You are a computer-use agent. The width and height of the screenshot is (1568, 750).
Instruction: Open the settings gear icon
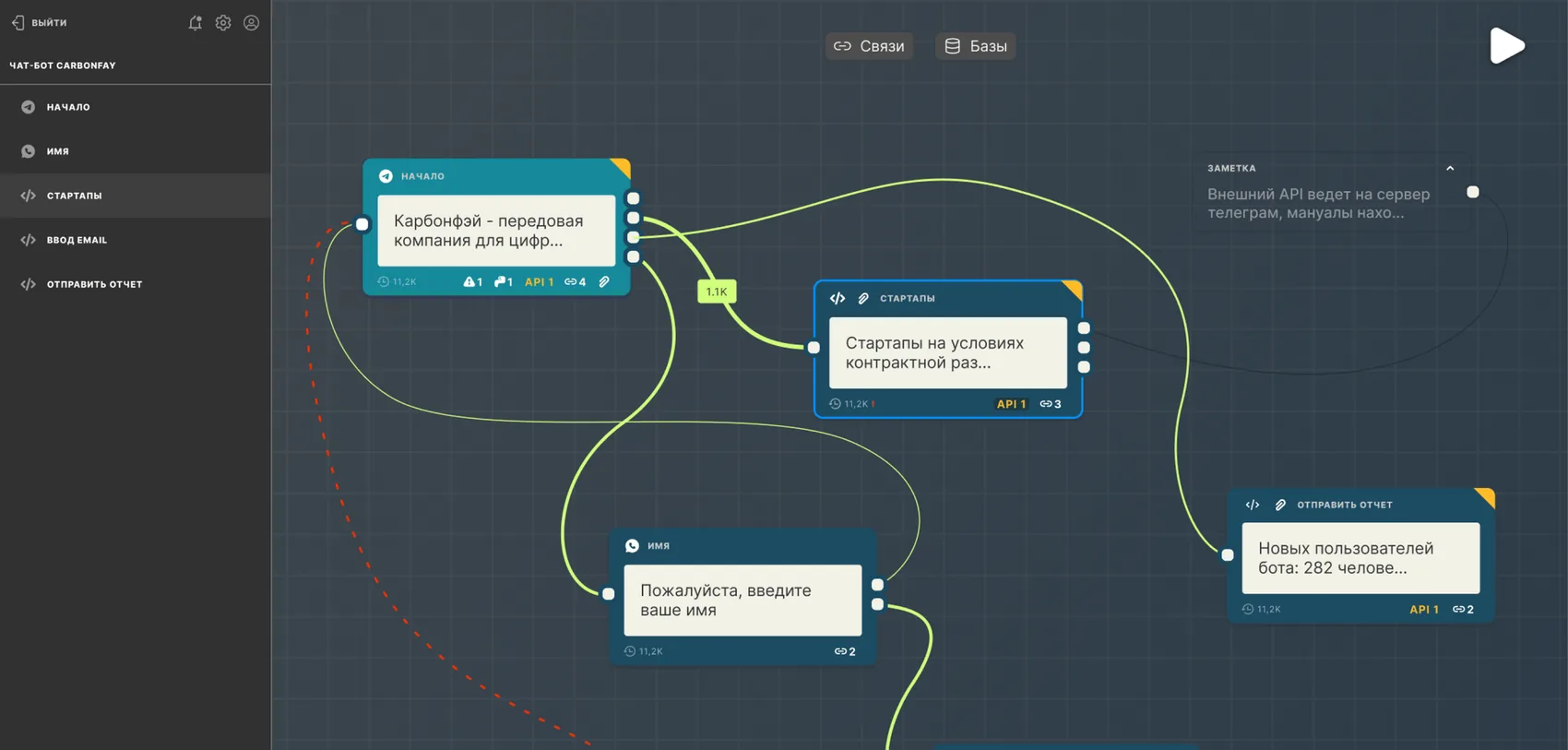[x=223, y=23]
